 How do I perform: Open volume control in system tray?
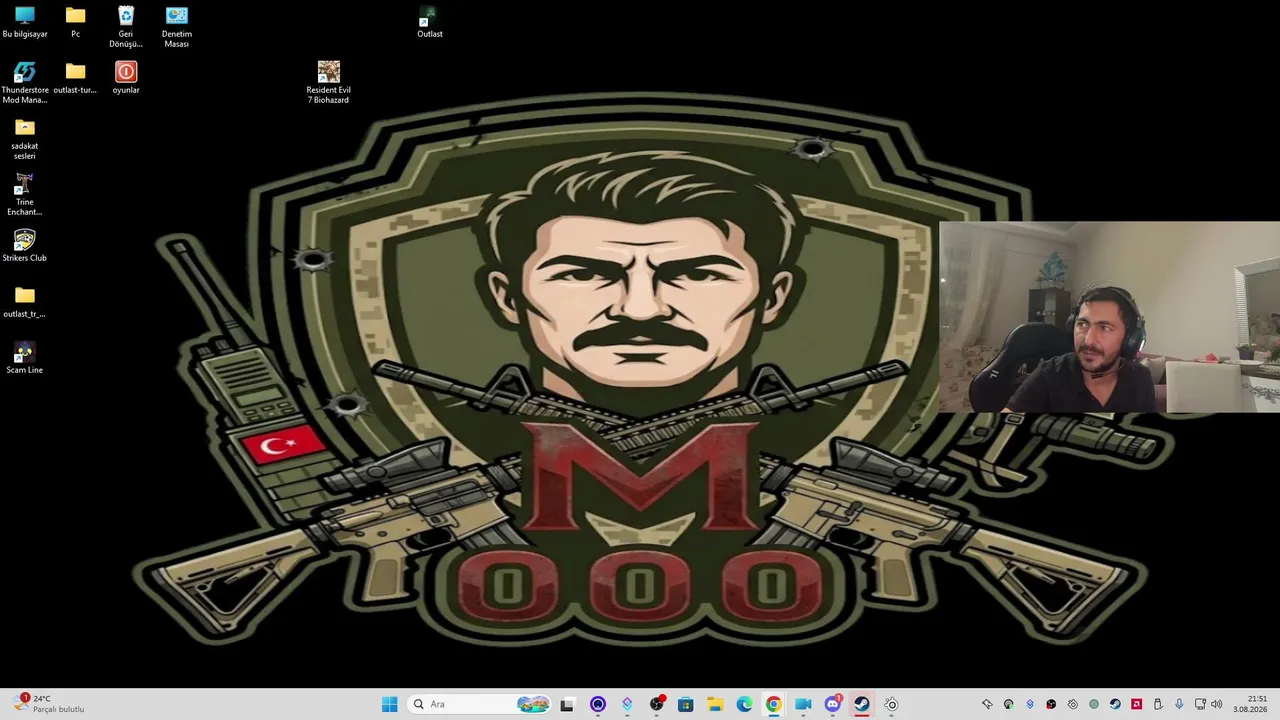pyautogui.click(x=1216, y=704)
